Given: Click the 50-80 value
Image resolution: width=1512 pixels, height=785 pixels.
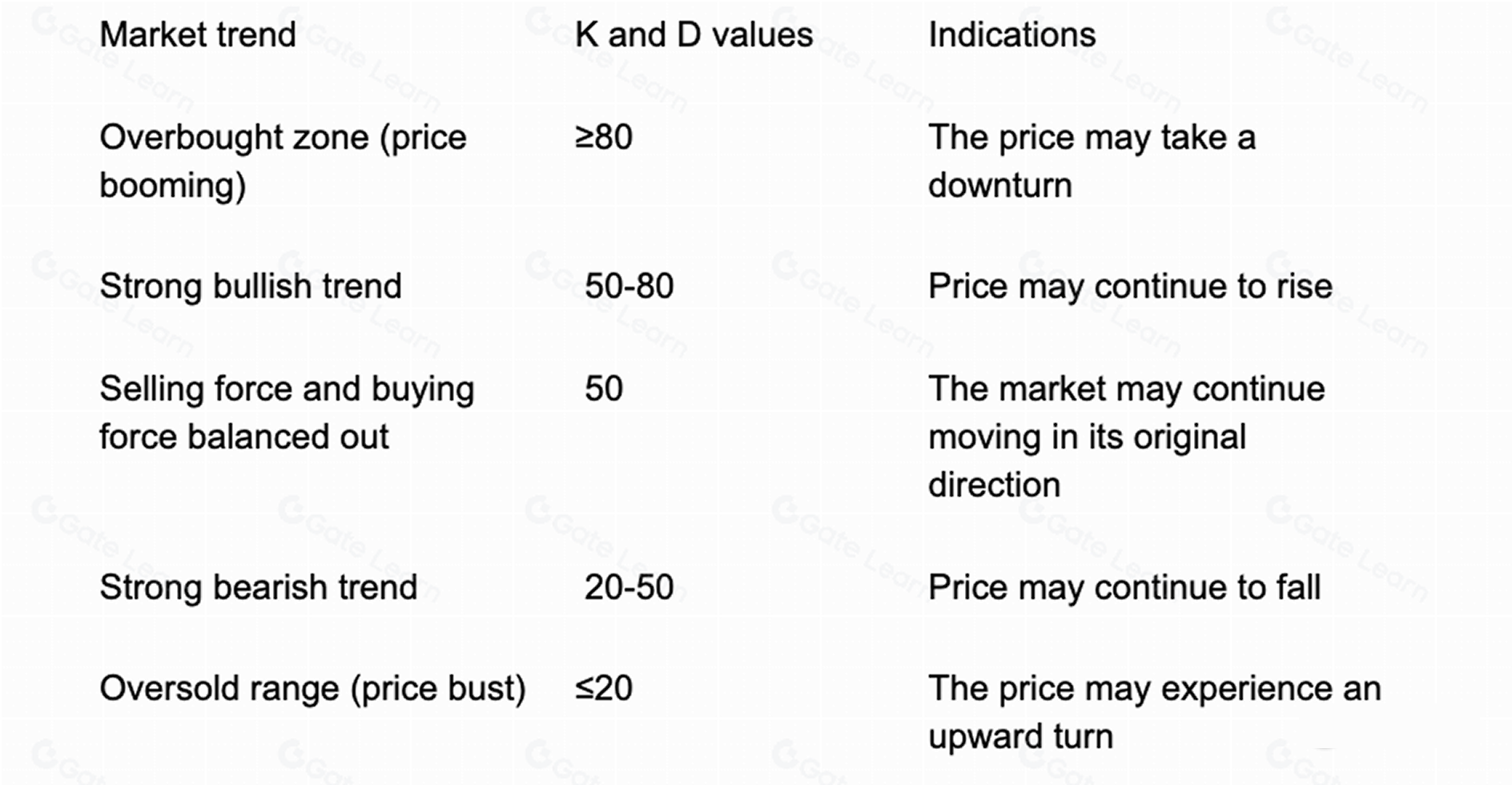Looking at the screenshot, I should (629, 286).
